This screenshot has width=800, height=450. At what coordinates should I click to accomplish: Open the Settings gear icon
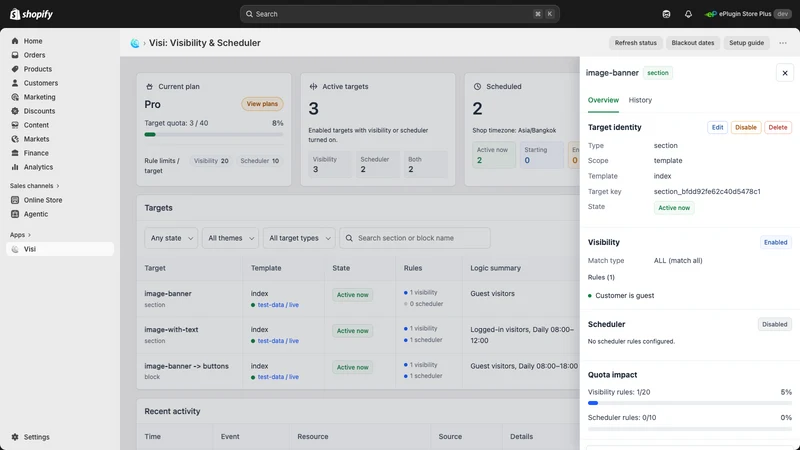pyautogui.click(x=15, y=437)
